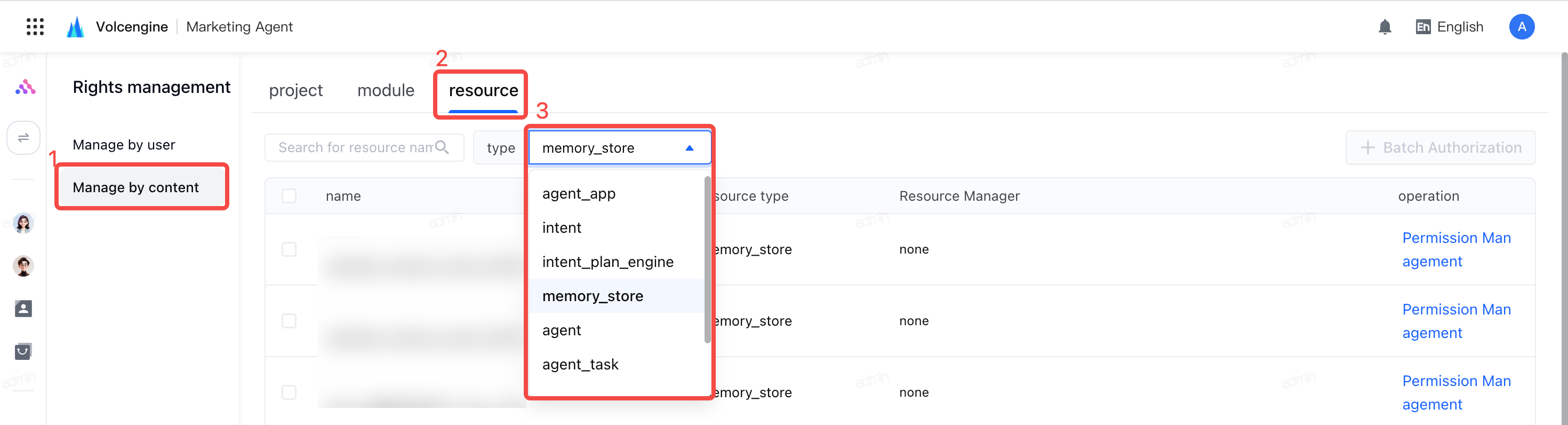
Task: Open the notifications bell
Action: (1385, 27)
